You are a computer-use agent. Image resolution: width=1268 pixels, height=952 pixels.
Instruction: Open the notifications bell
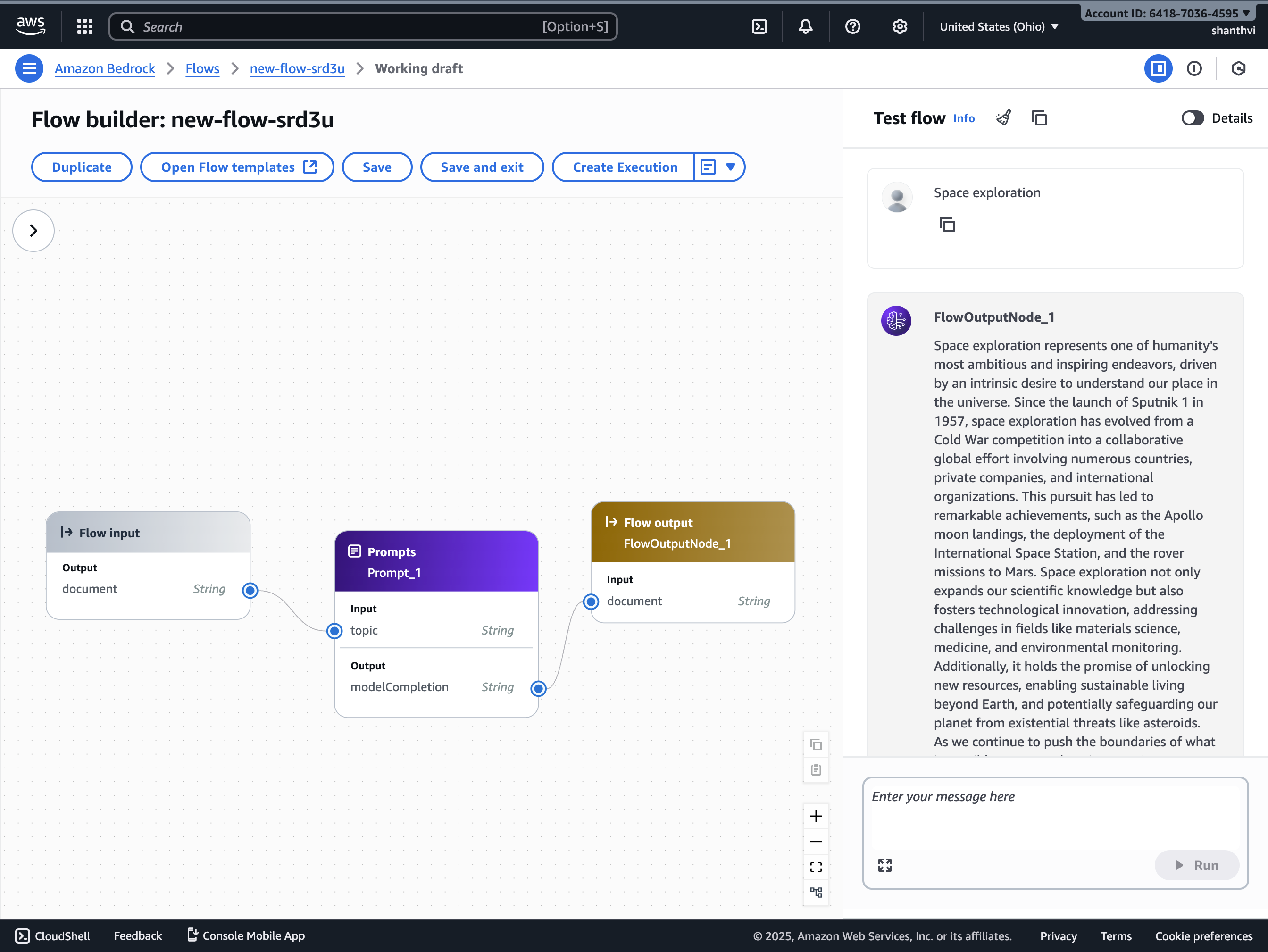click(805, 26)
